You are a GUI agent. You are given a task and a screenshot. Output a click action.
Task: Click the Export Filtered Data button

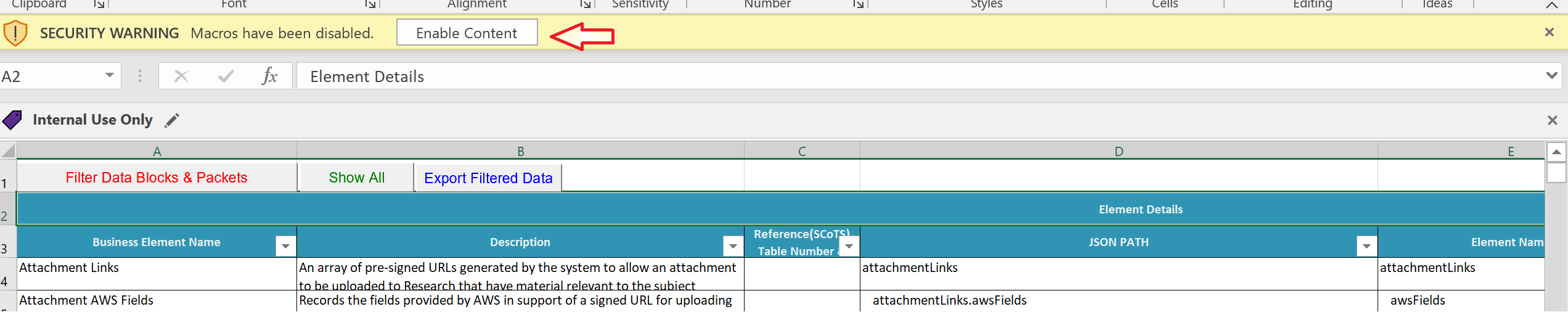(x=488, y=178)
